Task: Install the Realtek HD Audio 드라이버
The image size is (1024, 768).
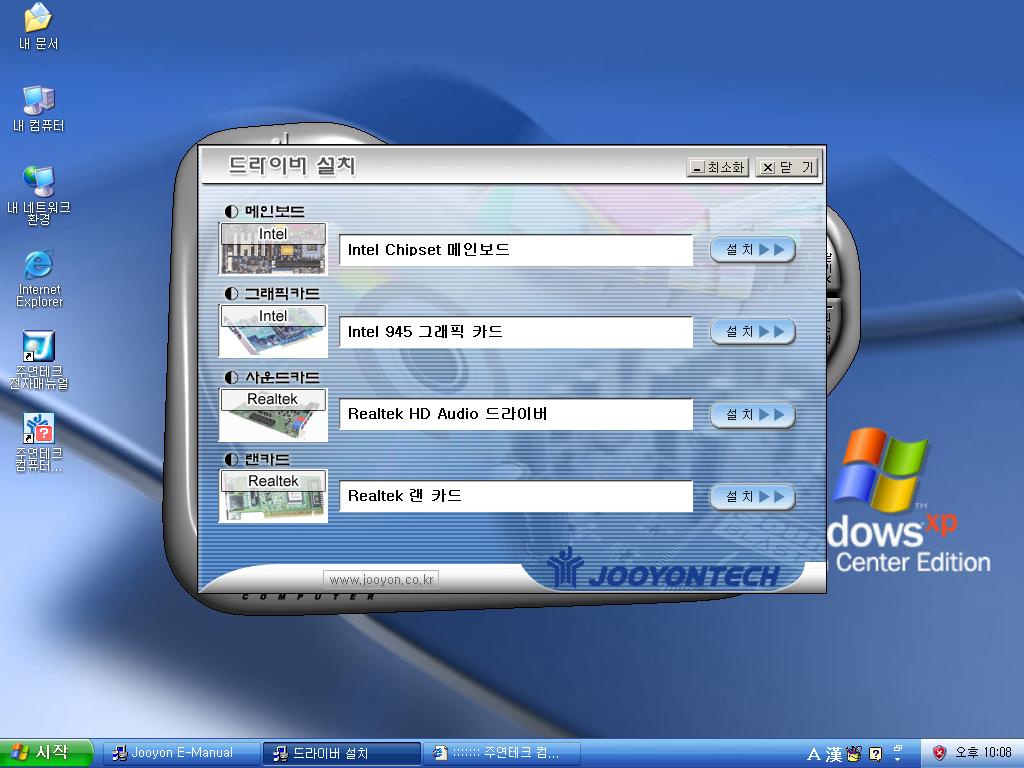Action: point(752,415)
